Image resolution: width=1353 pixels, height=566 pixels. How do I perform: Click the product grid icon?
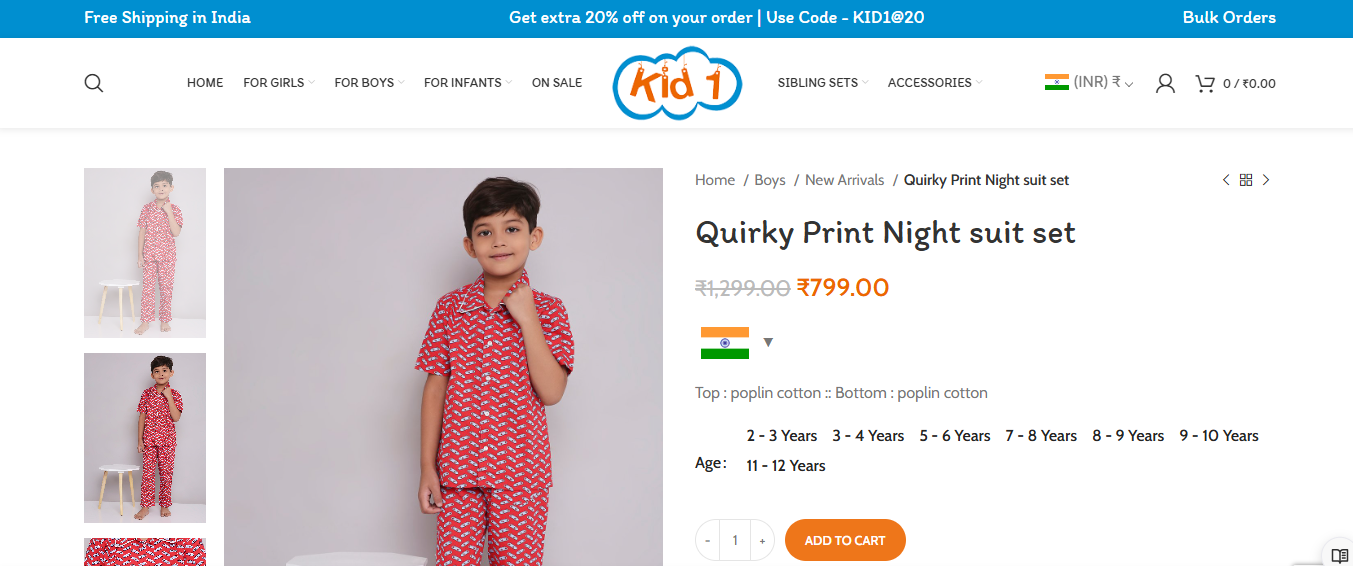1246,180
